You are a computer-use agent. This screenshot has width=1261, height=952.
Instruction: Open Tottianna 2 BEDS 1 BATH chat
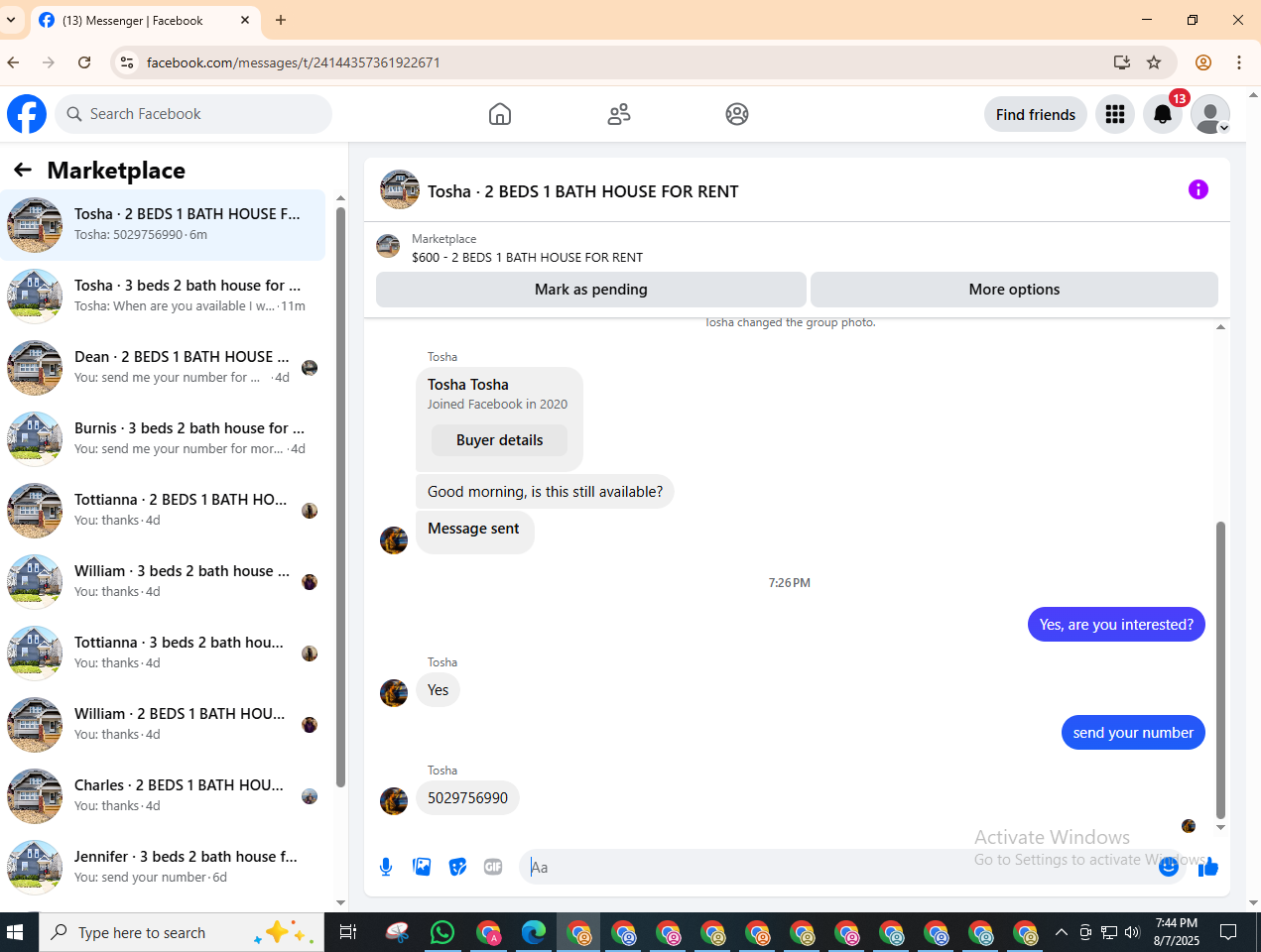(x=163, y=511)
